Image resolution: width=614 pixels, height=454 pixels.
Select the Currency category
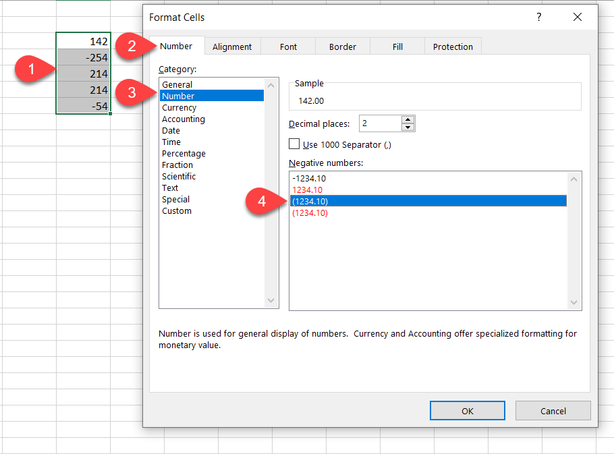(x=212, y=107)
